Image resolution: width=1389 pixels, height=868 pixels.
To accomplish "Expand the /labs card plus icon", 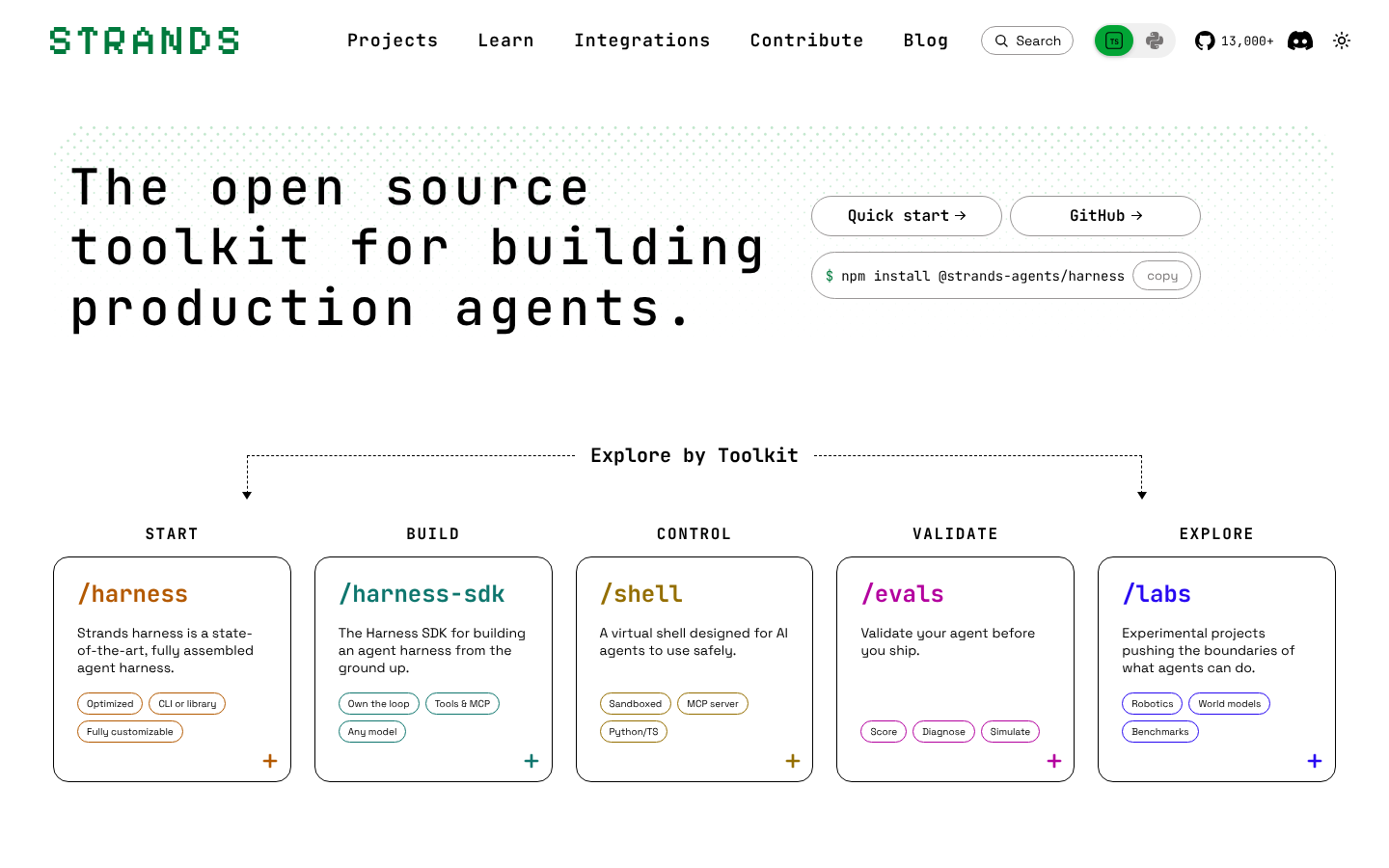I will click(1315, 761).
